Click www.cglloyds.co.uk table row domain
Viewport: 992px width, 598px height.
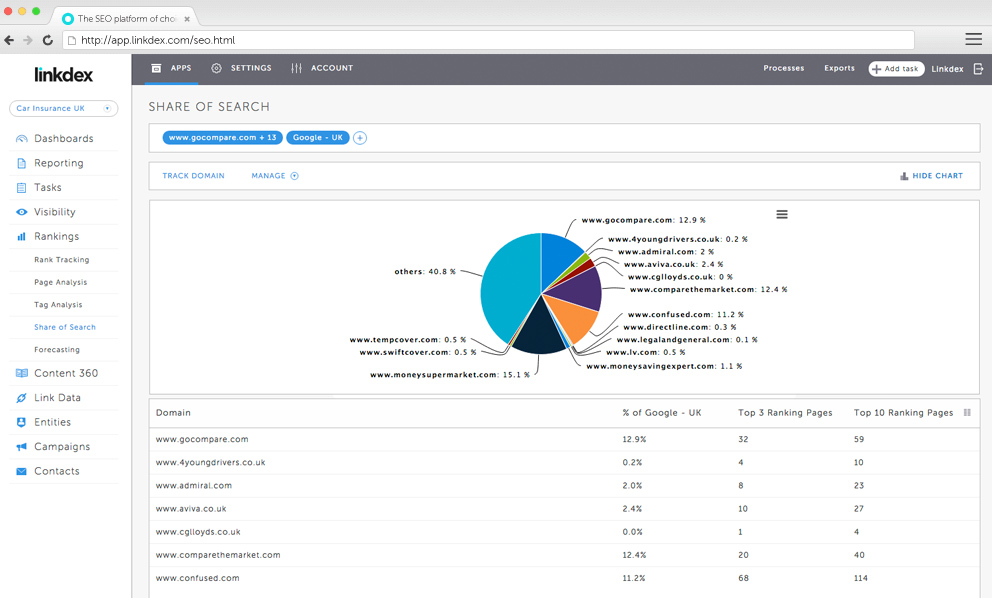click(x=198, y=532)
